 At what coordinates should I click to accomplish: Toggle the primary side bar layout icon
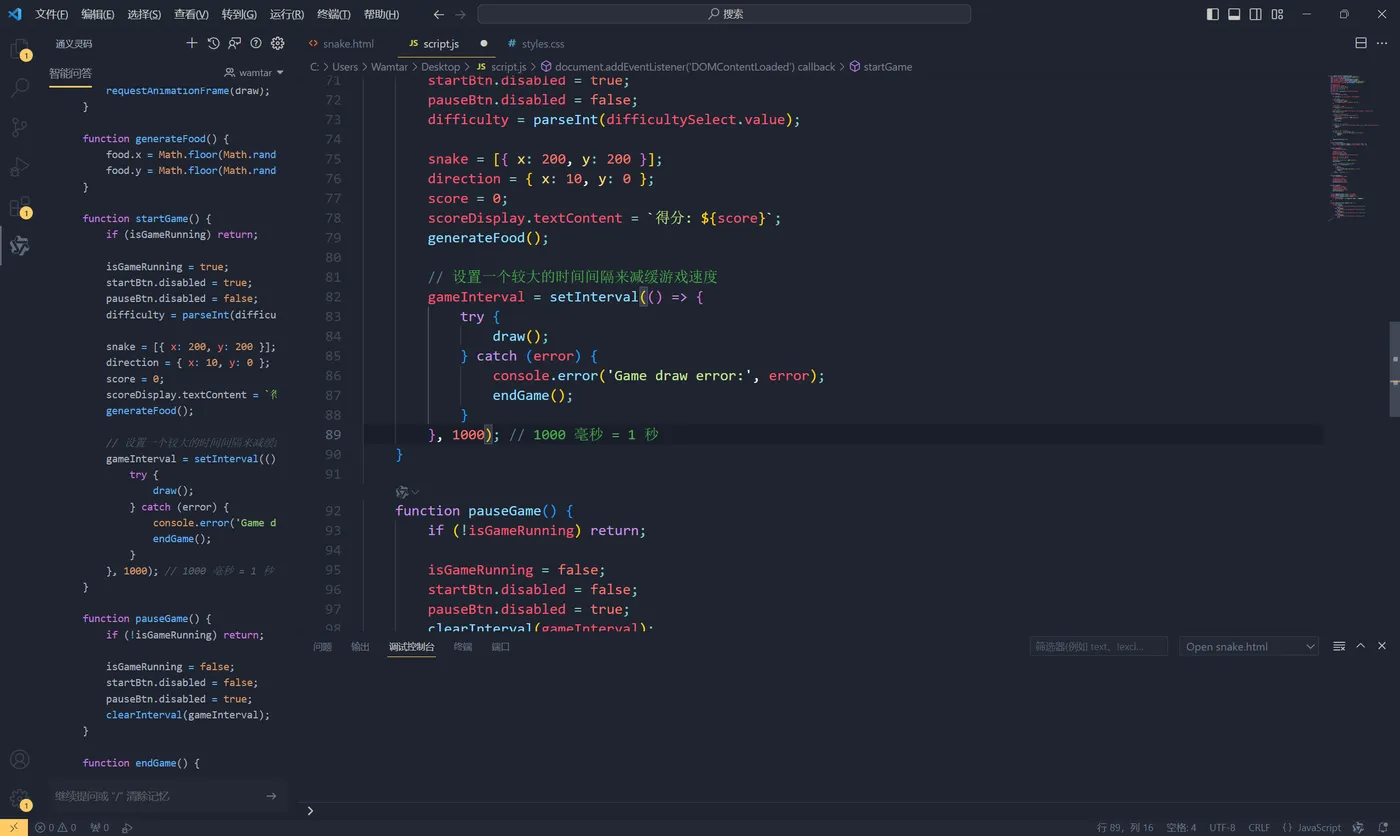pyautogui.click(x=1212, y=14)
